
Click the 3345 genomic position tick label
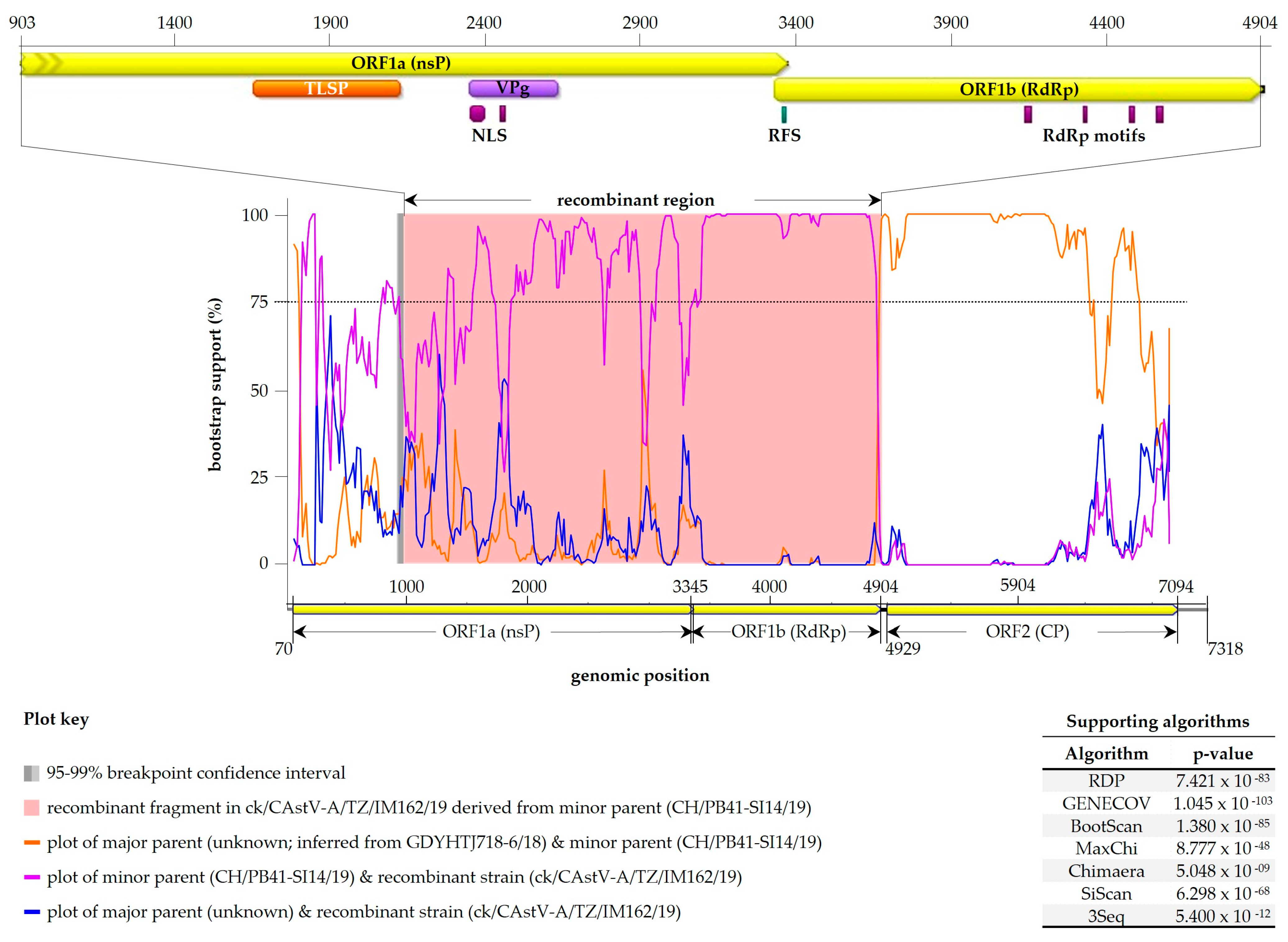[689, 586]
